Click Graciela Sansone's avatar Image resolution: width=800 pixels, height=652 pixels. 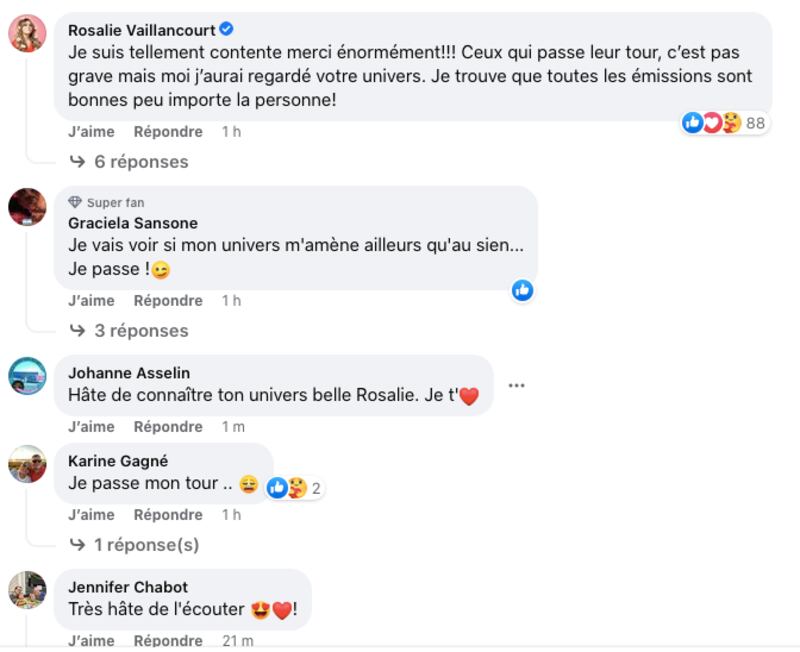click(x=27, y=207)
